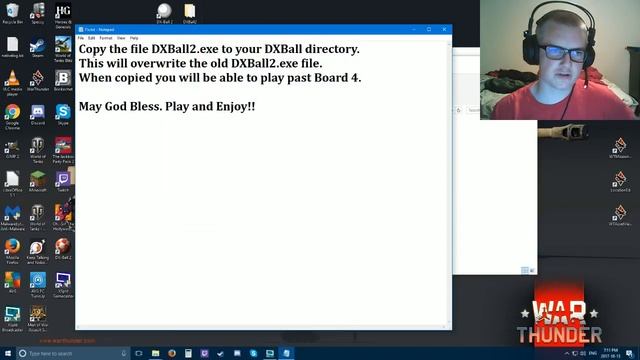The image size is (640, 360).
Task: Open the Heroes & Generals desktop shortcut
Action: click(x=63, y=16)
